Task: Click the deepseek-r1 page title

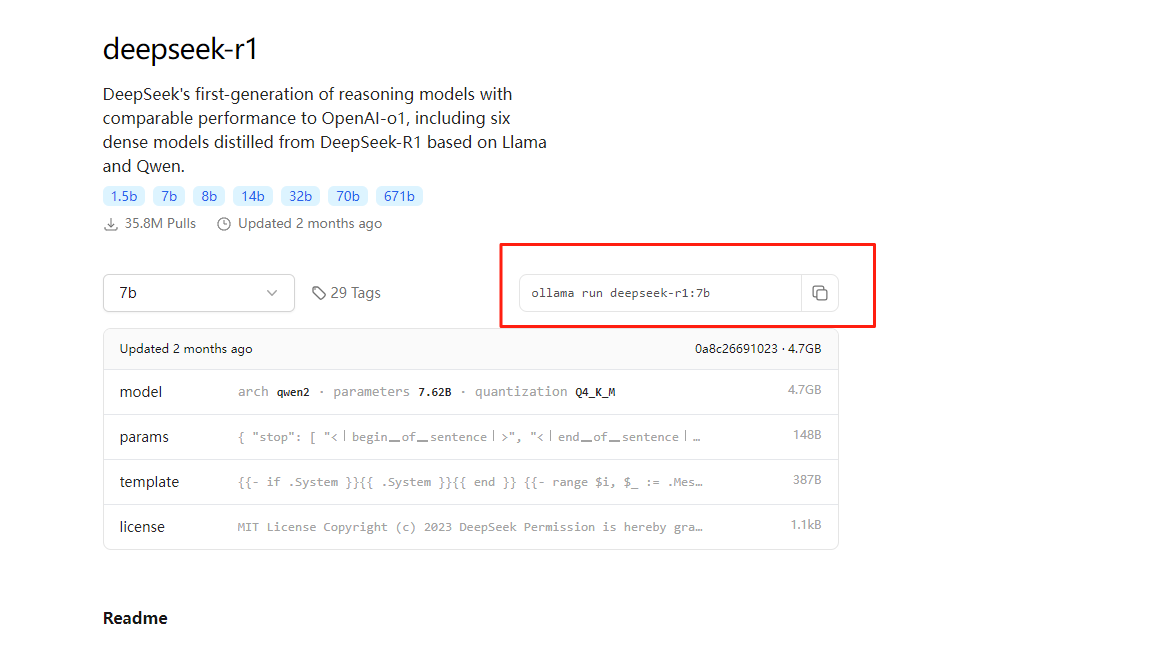Action: point(180,49)
